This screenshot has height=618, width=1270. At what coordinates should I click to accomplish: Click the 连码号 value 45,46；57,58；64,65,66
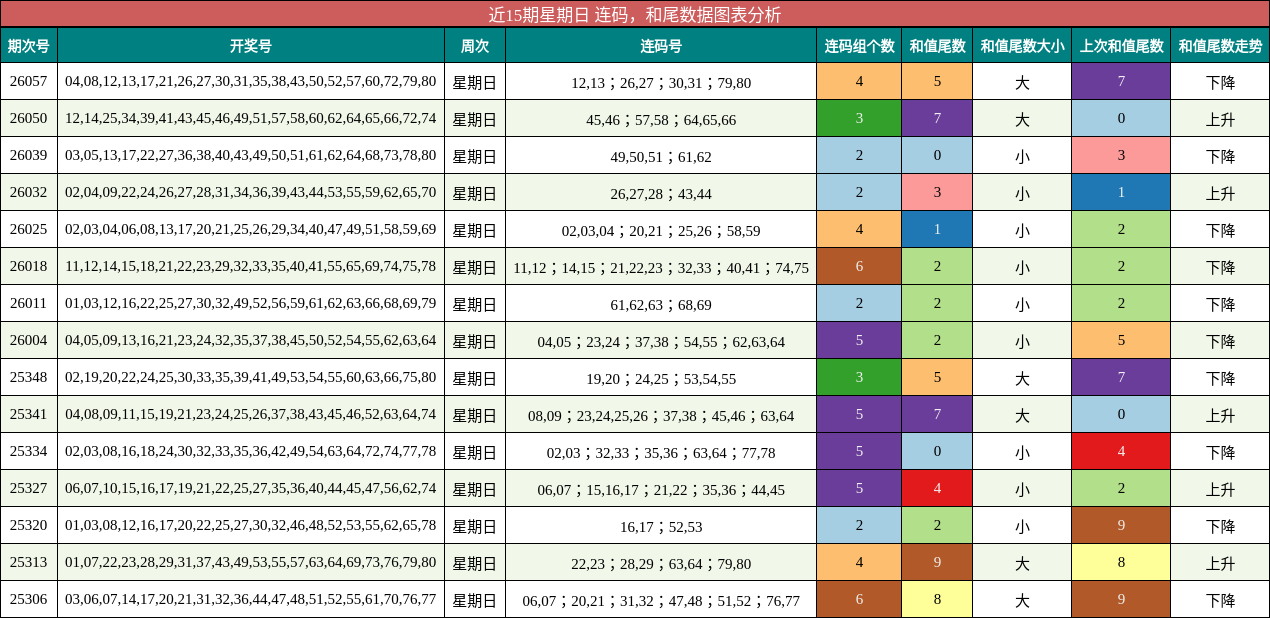click(x=661, y=119)
